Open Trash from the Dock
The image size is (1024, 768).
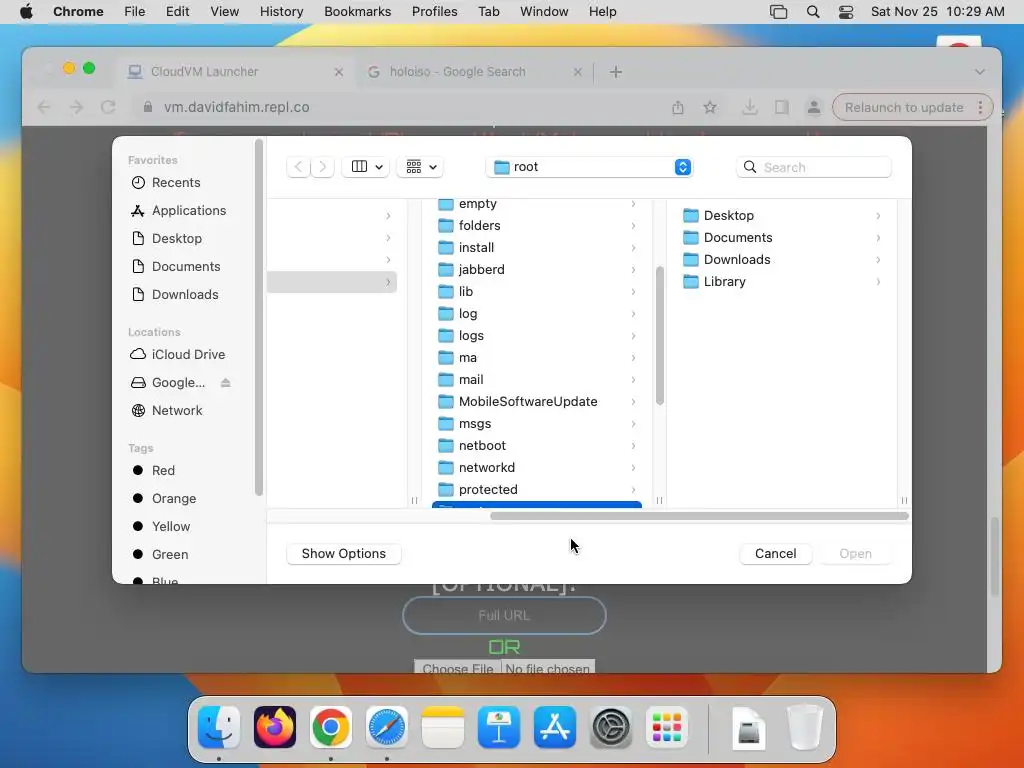pos(805,727)
